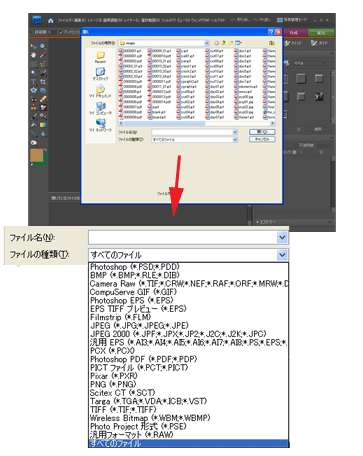Open the Desktop shortcut in dialog sidebar
The width and height of the screenshot is (363, 456).
point(100,74)
